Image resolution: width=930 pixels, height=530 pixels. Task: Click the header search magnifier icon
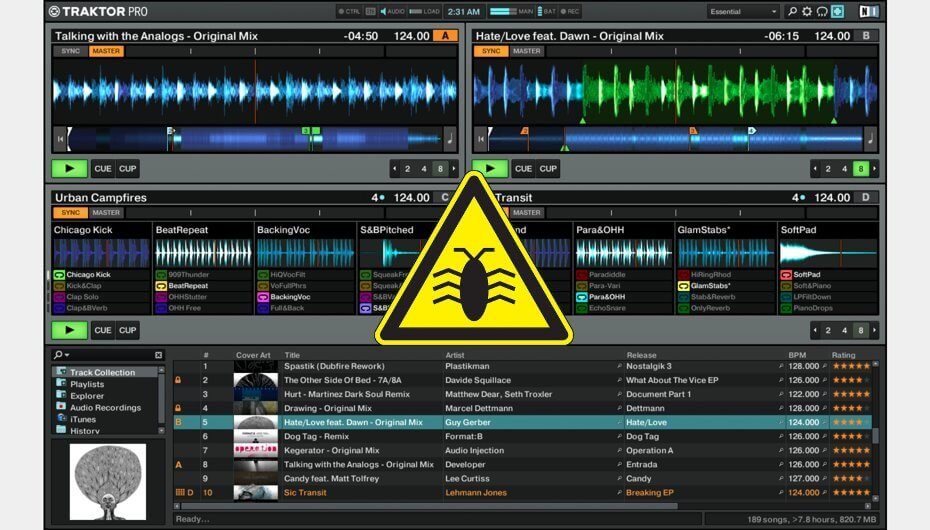[x=792, y=11]
